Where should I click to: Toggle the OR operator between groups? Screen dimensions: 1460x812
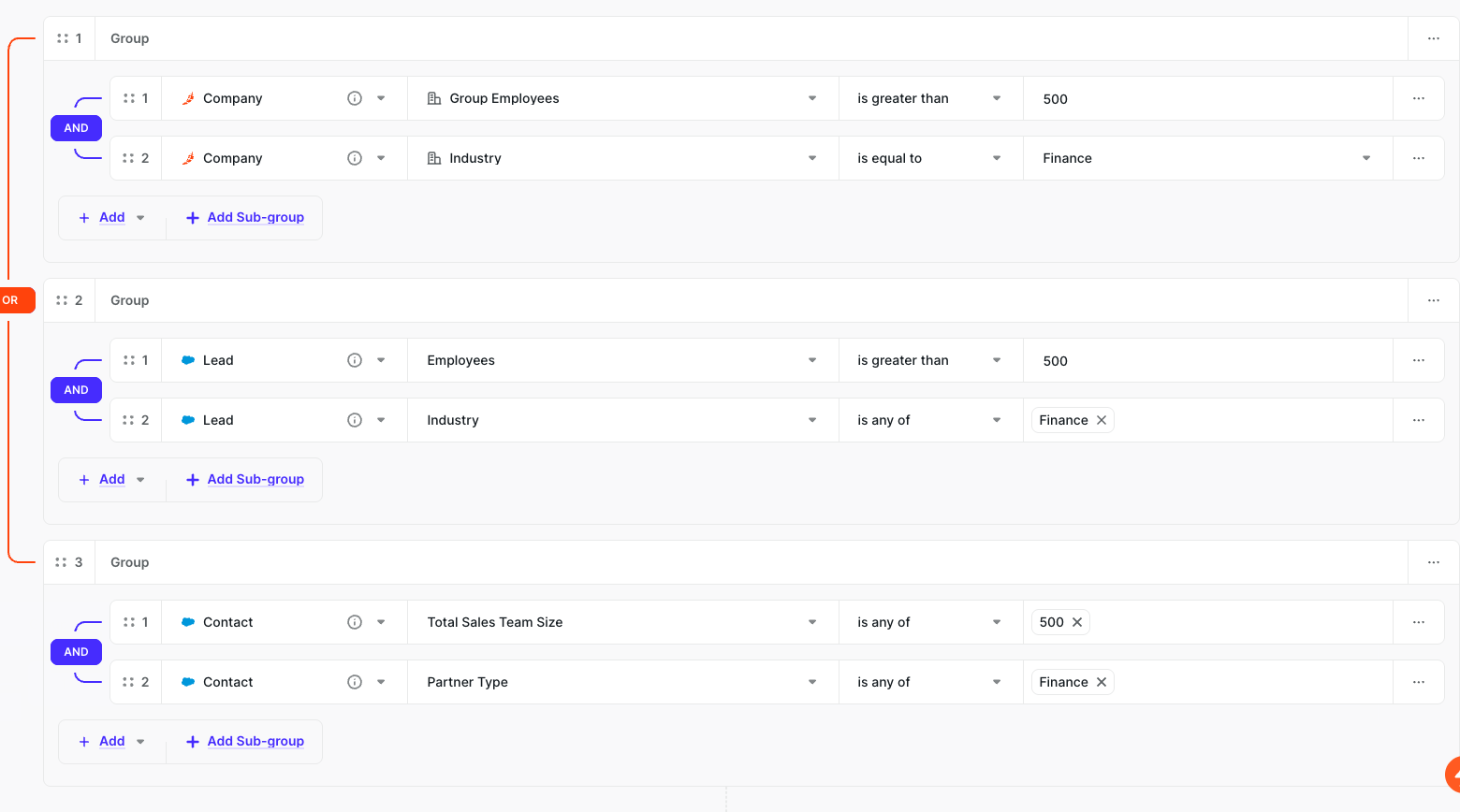[x=13, y=300]
